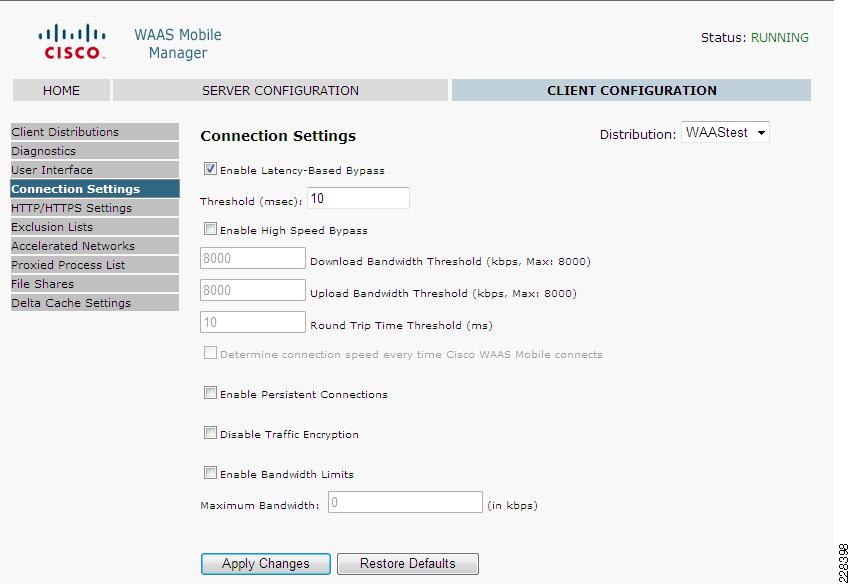The height and width of the screenshot is (584, 849).
Task: Click Apply Changes button
Action: click(265, 563)
